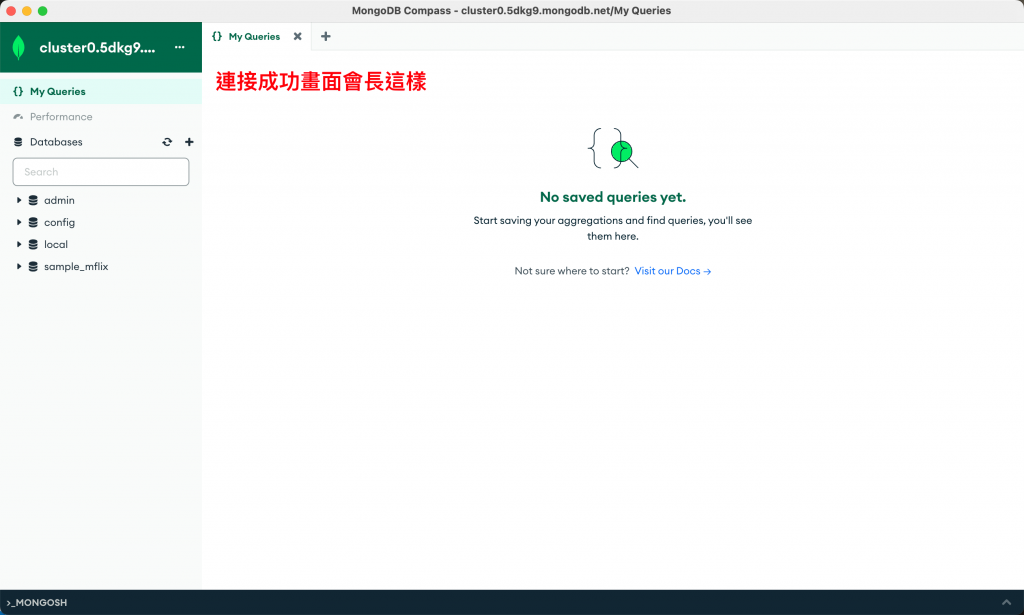Click the sample_mflix database stack icon
The height and width of the screenshot is (615, 1024).
[x=33, y=266]
